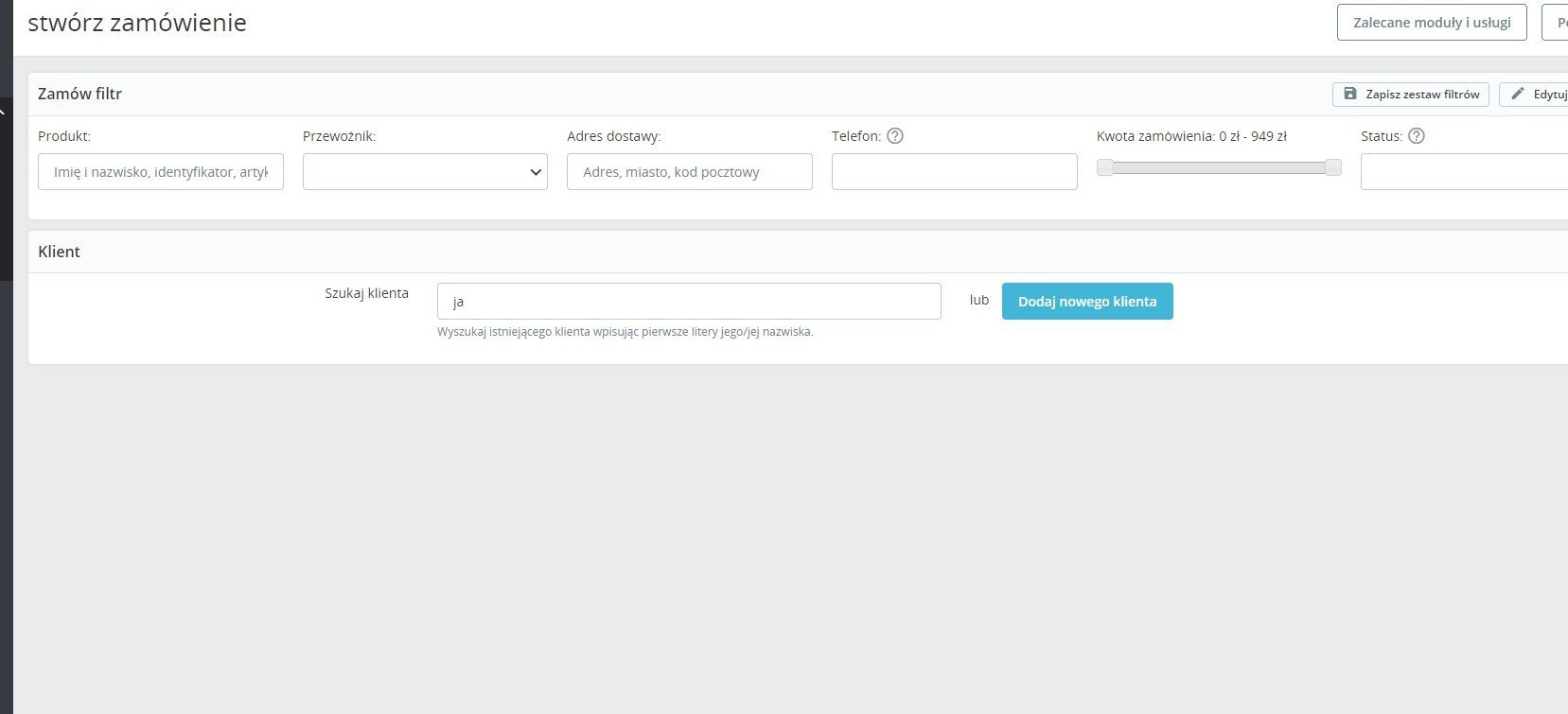The width and height of the screenshot is (1568, 714).
Task: Focus the Status filter input field
Action: tap(1464, 172)
